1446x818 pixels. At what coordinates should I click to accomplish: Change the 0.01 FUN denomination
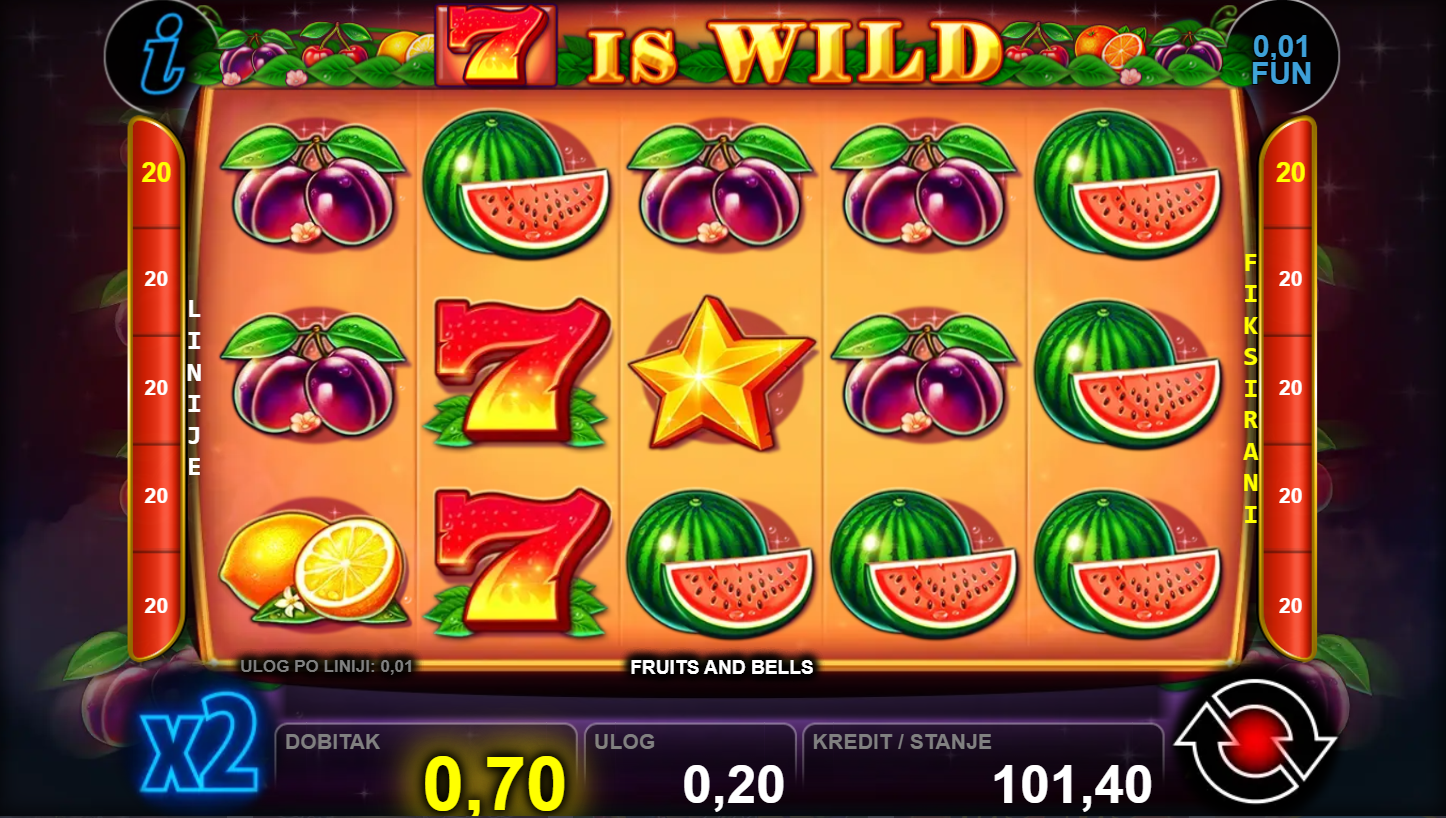[1281, 59]
